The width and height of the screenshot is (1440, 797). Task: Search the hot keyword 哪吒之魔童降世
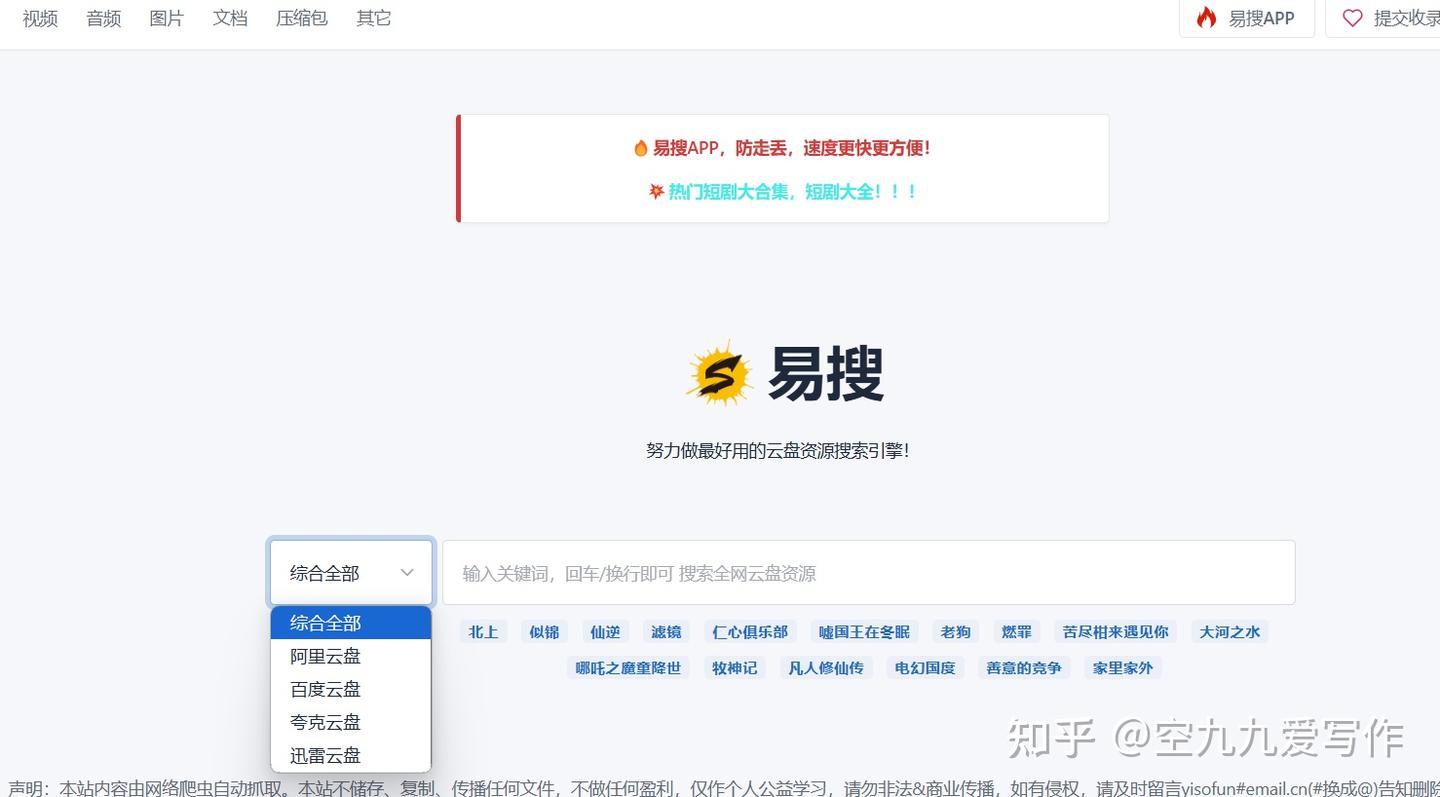click(628, 667)
